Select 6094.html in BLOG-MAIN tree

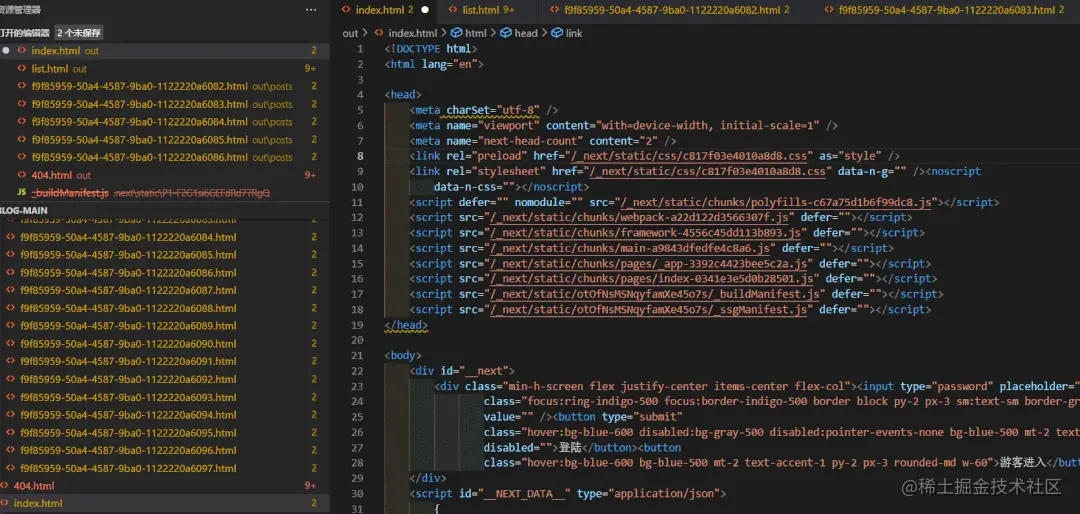pos(165,415)
